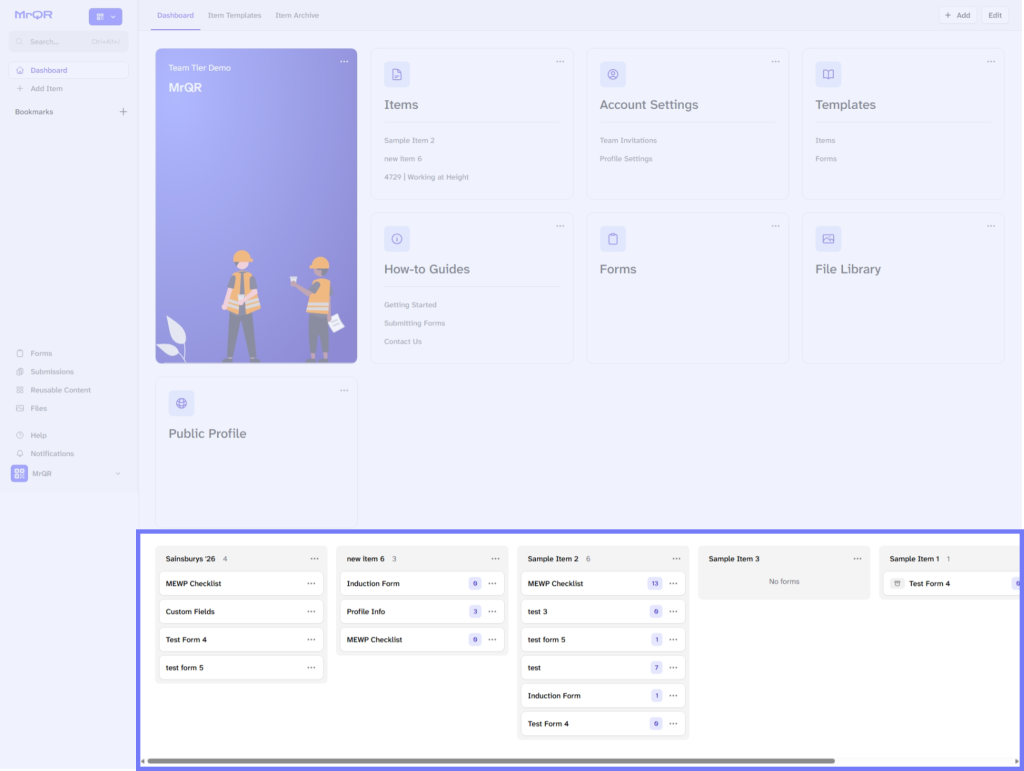Click the Edit button
The height and width of the screenshot is (771, 1024).
(x=995, y=15)
